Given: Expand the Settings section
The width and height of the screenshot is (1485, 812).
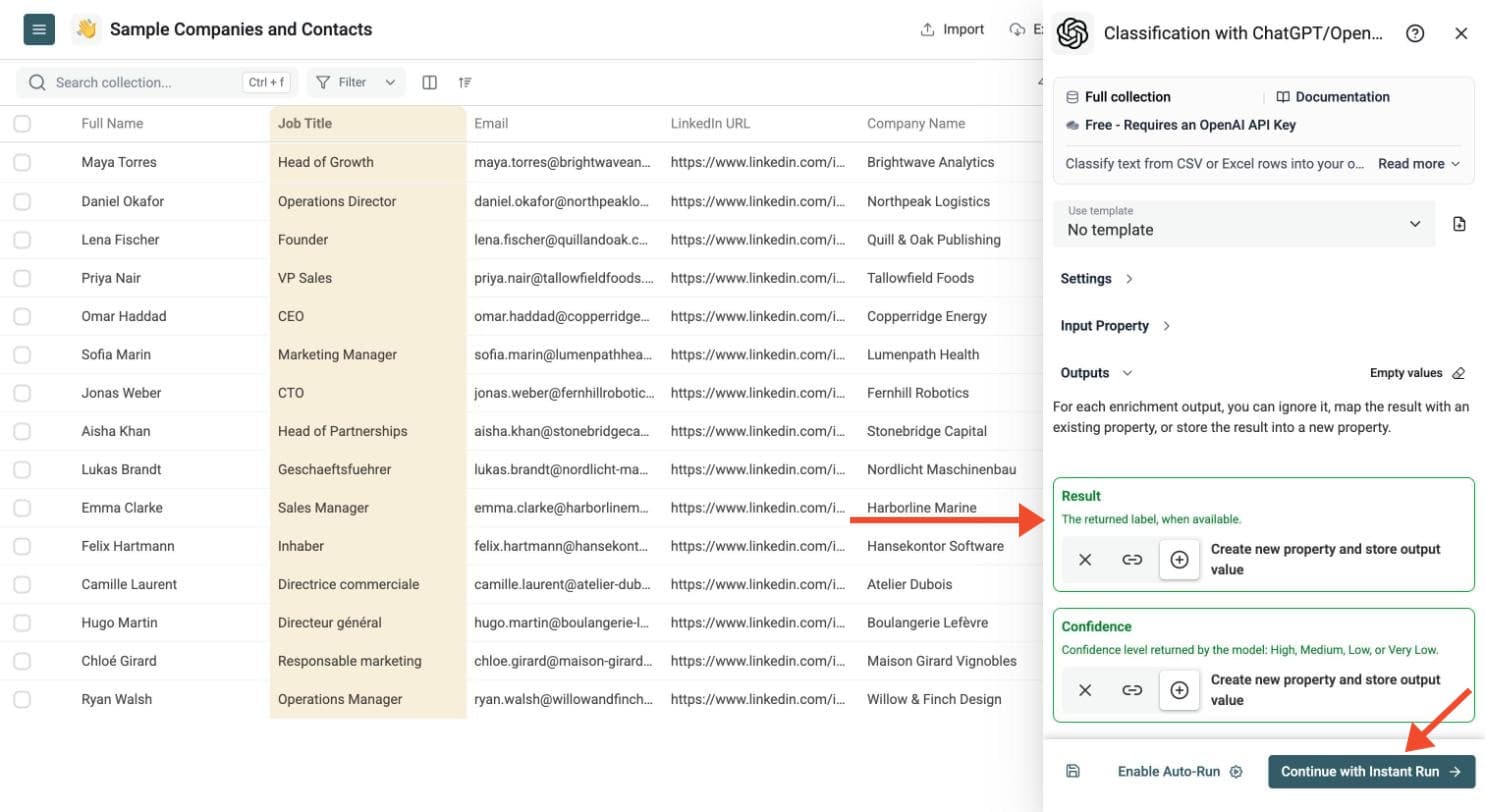Looking at the screenshot, I should pos(1096,279).
